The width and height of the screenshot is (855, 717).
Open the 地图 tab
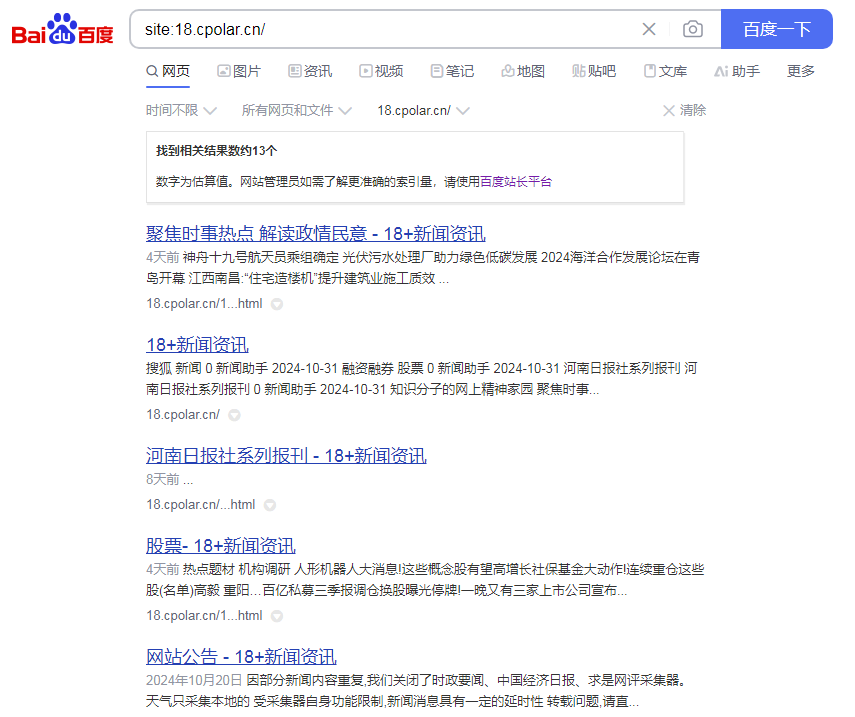click(x=523, y=71)
